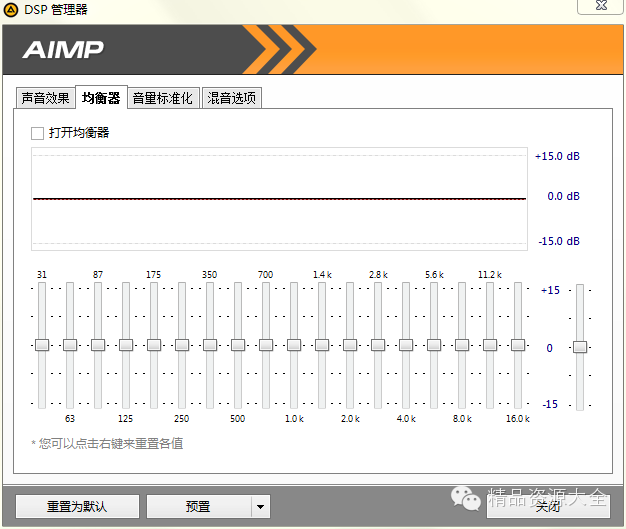Click the 4.0 k band slider handle
This screenshot has height=529, width=626.
point(406,345)
